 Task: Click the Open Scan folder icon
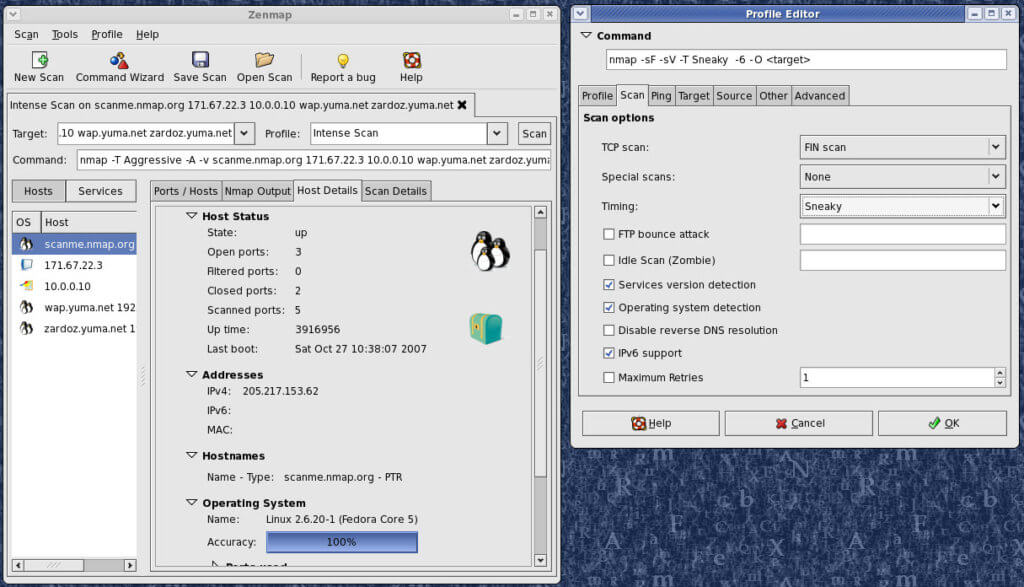coord(264,60)
